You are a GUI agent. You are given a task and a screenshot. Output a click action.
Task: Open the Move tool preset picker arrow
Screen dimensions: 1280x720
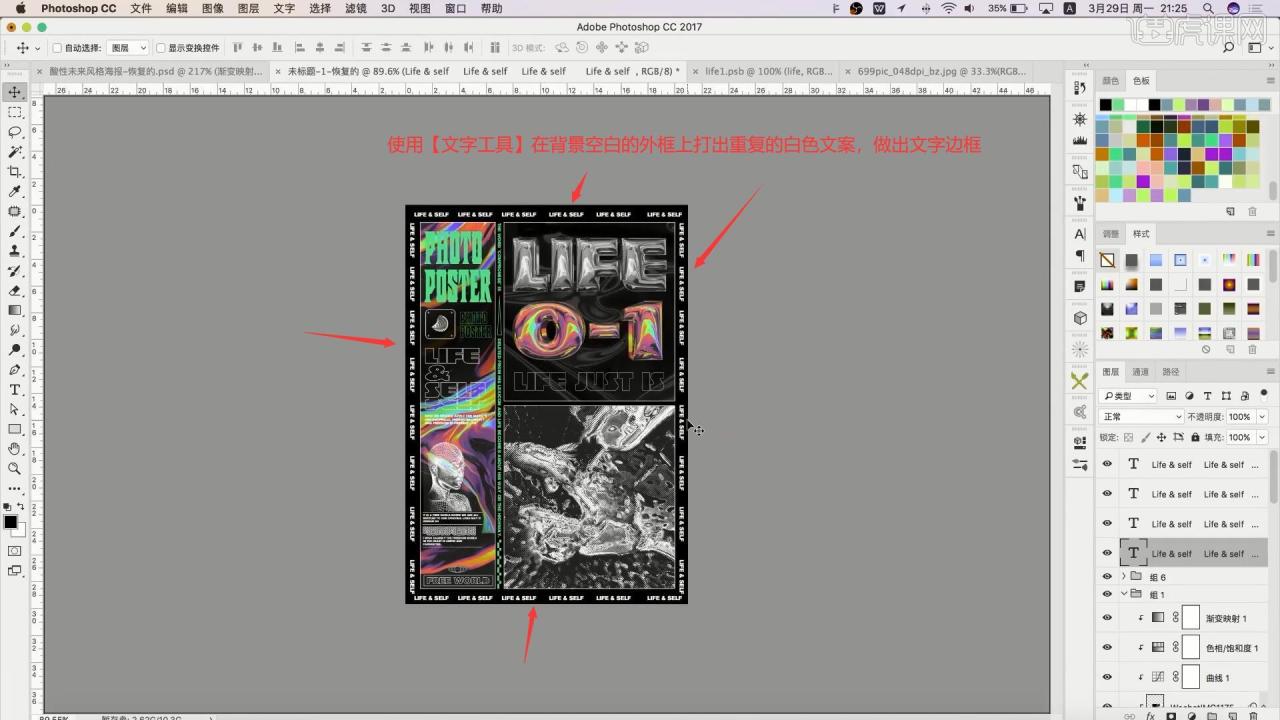click(x=38, y=48)
